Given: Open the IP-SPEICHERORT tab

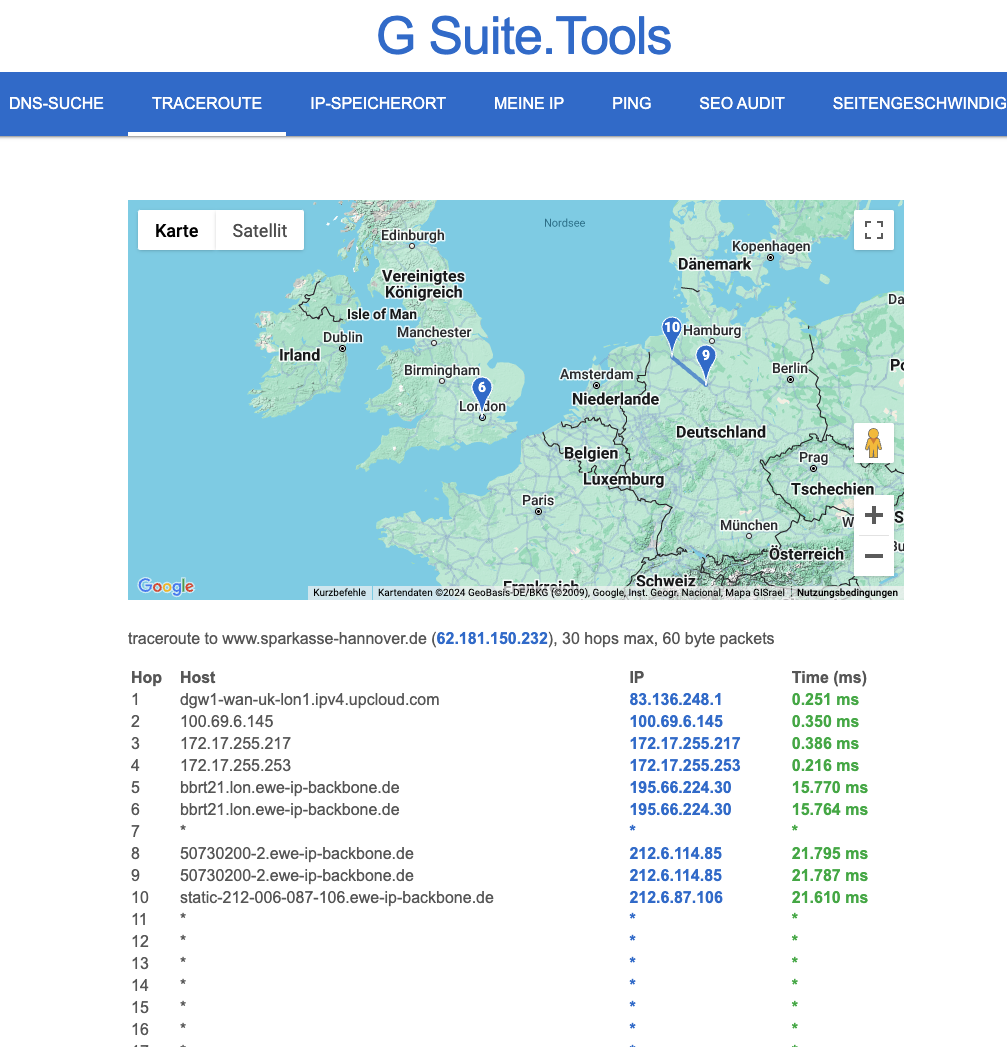Looking at the screenshot, I should [378, 103].
